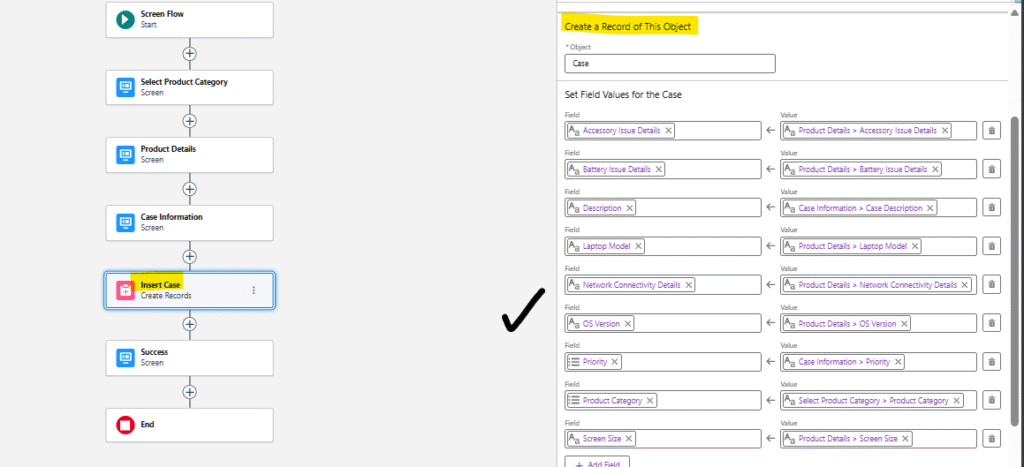Add element below Screen Flow Start
The image size is (1024, 467).
point(189,53)
